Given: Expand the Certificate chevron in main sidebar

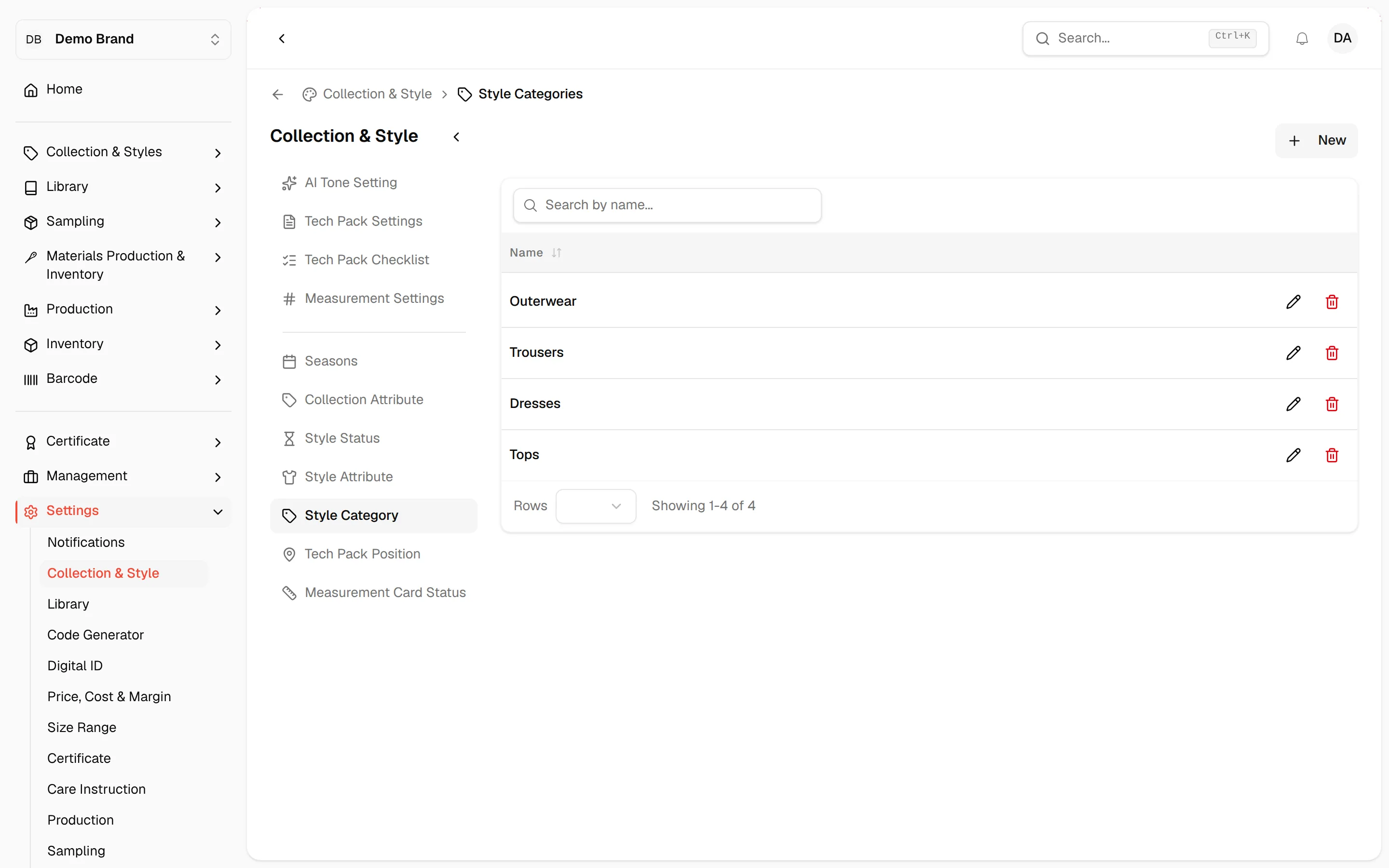Looking at the screenshot, I should pos(218,442).
